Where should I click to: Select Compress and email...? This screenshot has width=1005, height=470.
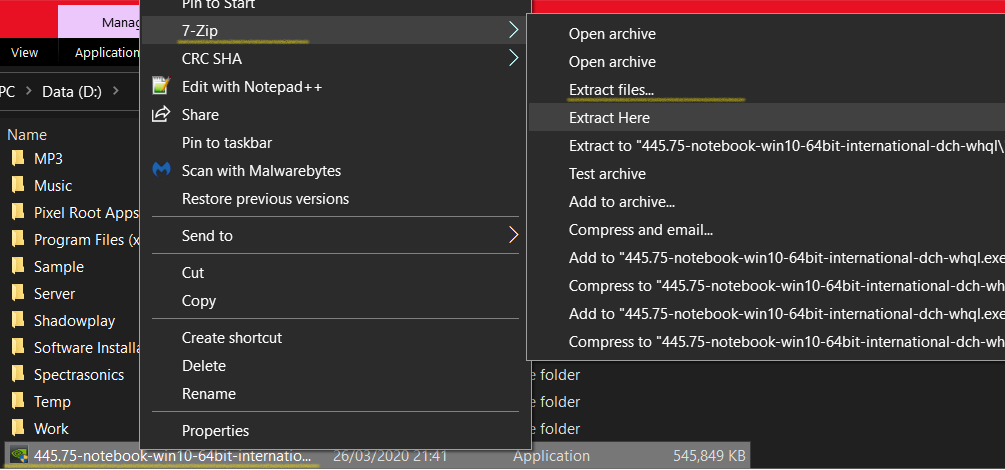(767, 230)
